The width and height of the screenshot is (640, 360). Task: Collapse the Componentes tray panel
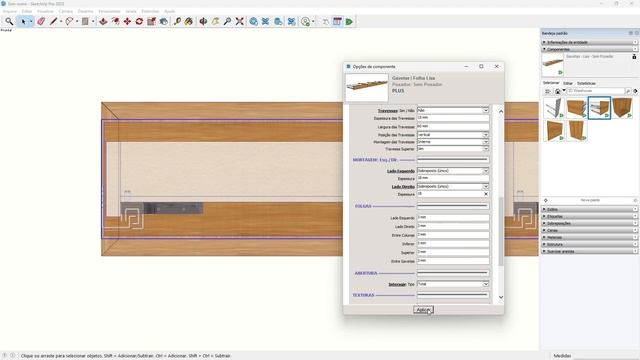pyautogui.click(x=590, y=49)
